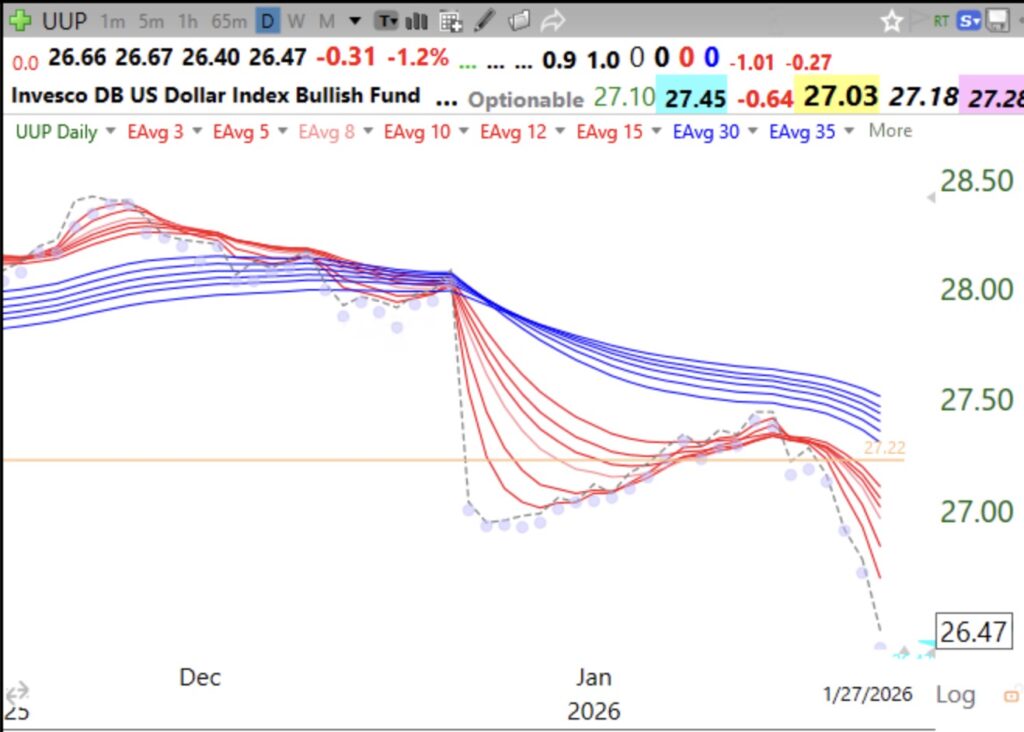Save the chart with floppy disk icon
Image resolution: width=1024 pixels, height=732 pixels.
pos(996,19)
